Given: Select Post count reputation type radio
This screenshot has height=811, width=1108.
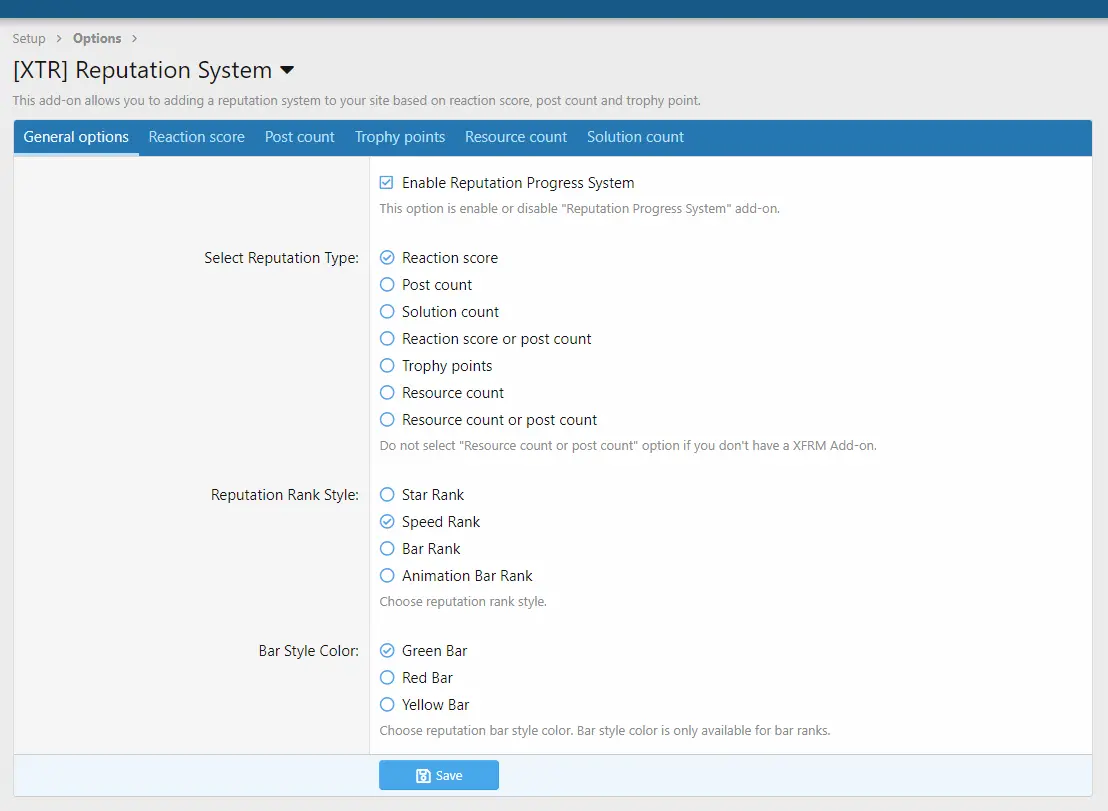Looking at the screenshot, I should pyautogui.click(x=387, y=285).
